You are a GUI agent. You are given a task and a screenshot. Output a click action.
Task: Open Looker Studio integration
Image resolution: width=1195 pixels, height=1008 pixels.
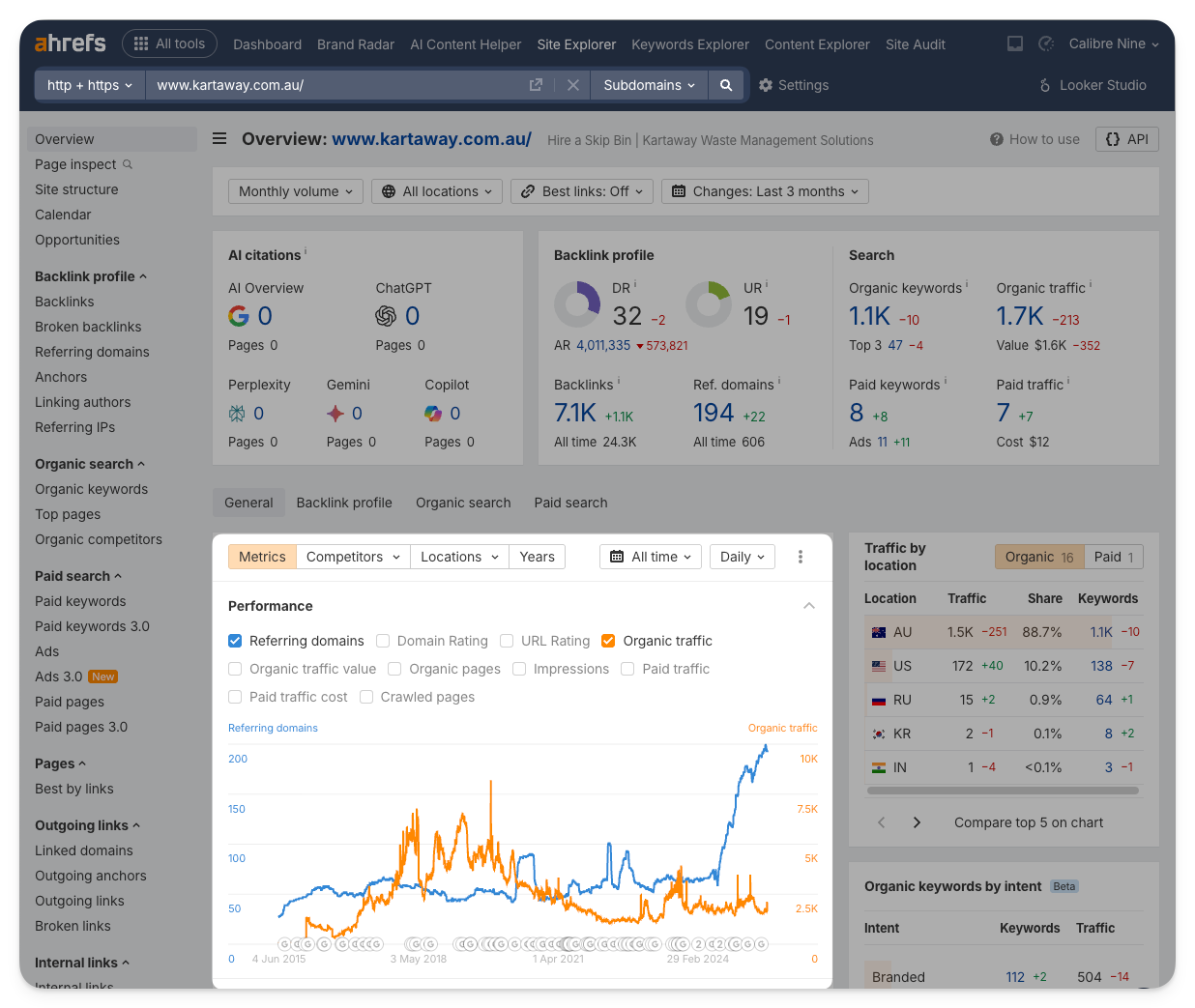pyautogui.click(x=1093, y=85)
